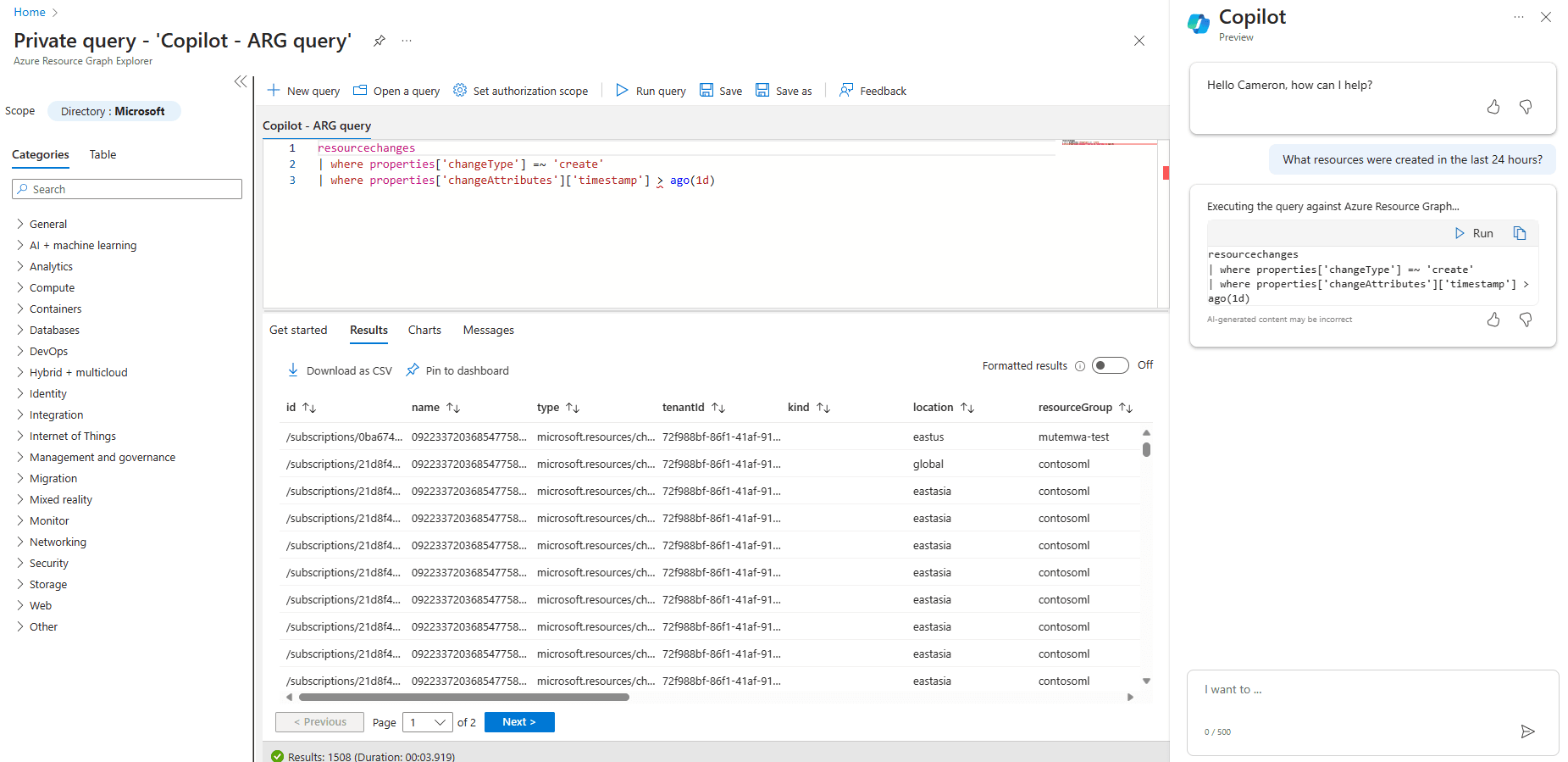
Task: Expand the General category
Action: tap(20, 224)
